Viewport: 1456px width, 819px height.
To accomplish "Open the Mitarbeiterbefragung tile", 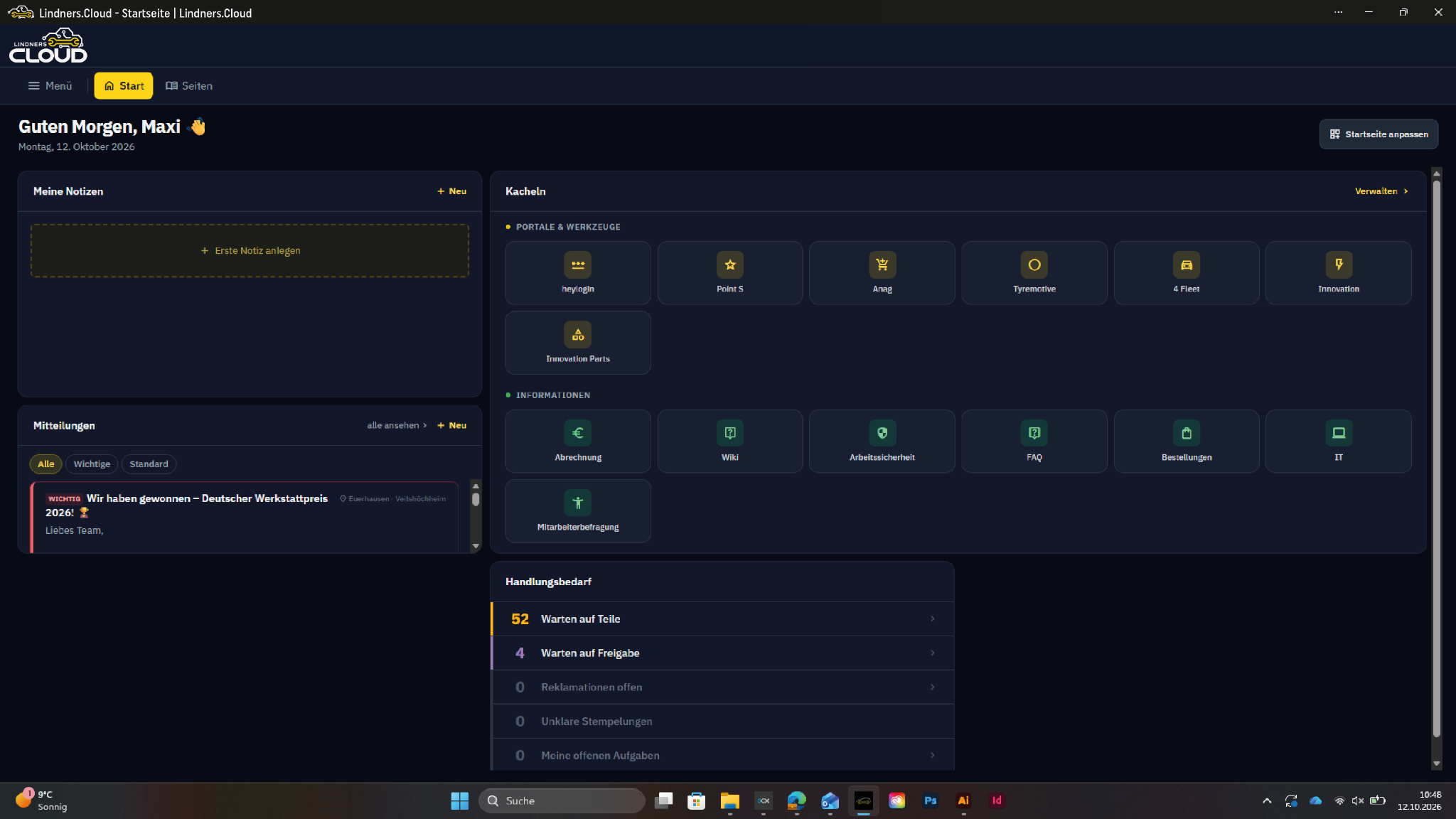I will tap(577, 510).
